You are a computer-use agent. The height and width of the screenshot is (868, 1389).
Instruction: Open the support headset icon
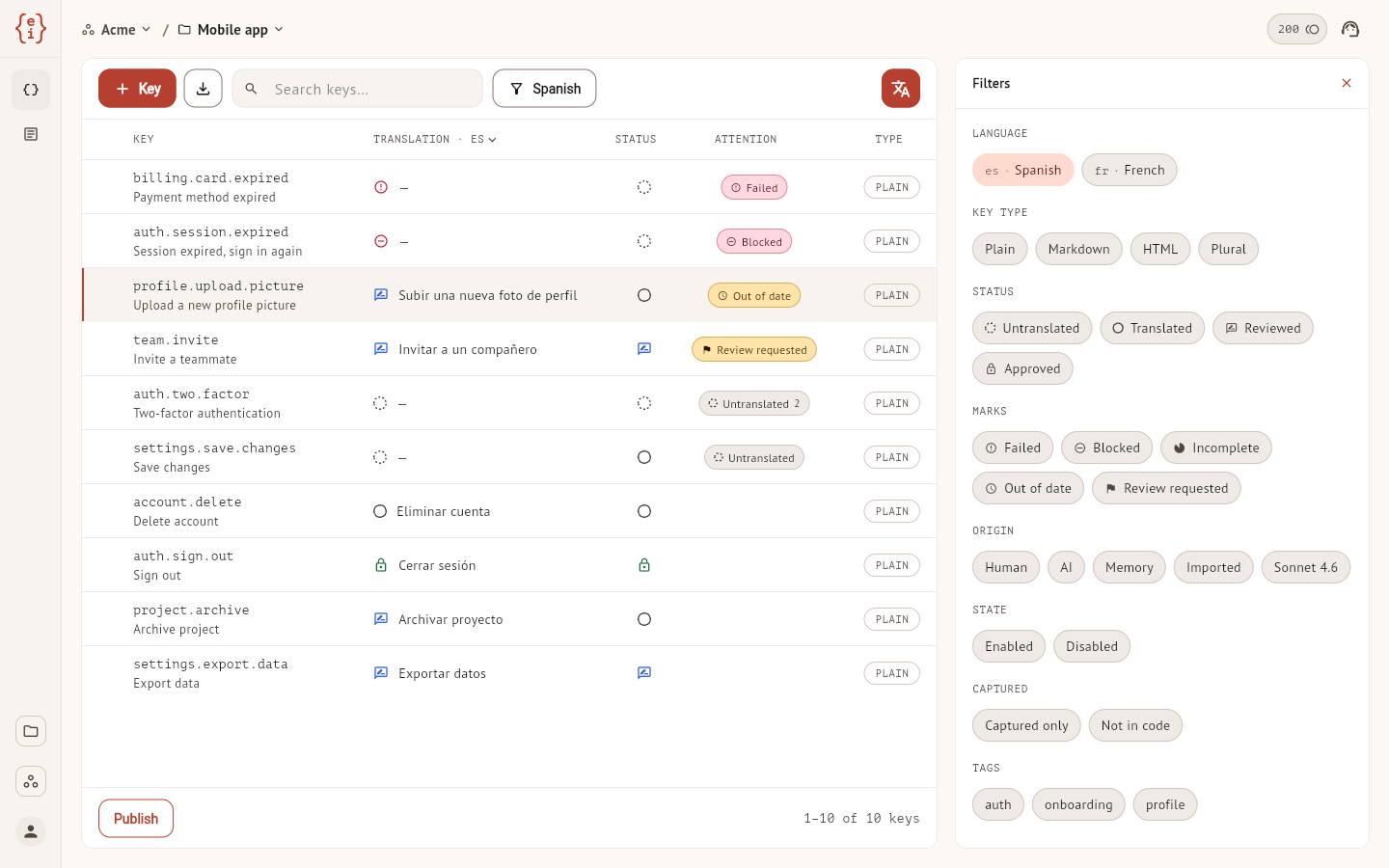point(1350,29)
